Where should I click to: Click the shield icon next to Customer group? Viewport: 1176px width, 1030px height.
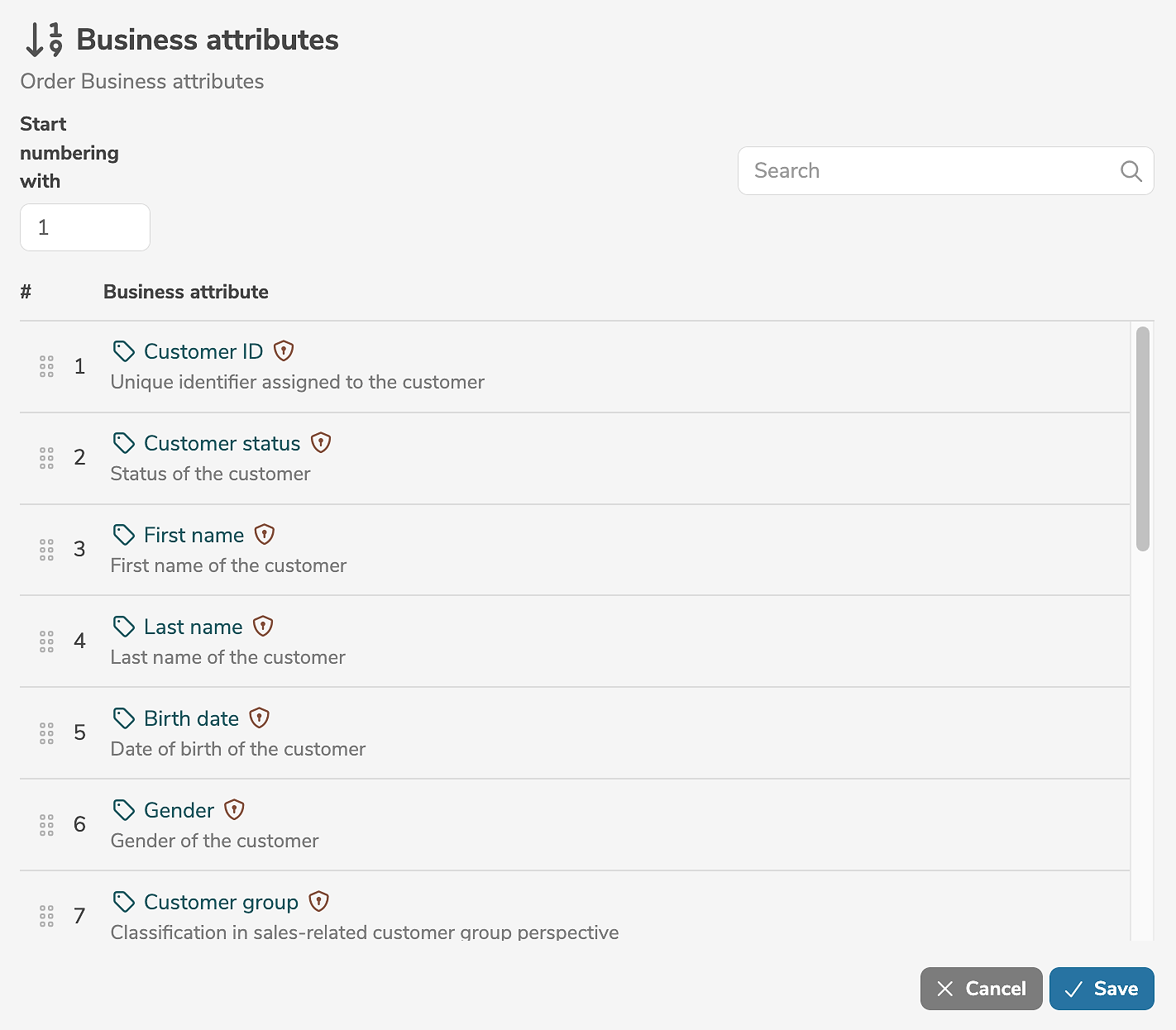(x=319, y=902)
